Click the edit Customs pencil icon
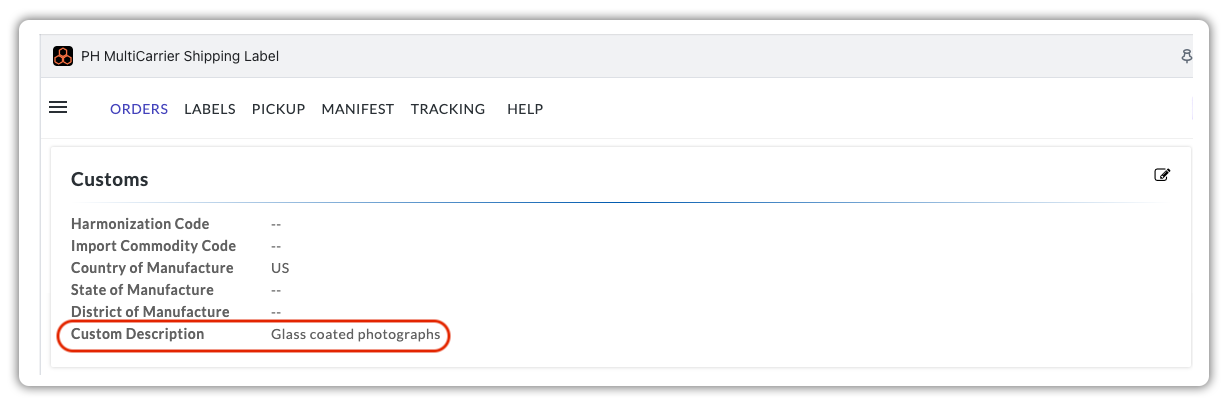Viewport: 1230px width, 404px height. (1162, 175)
